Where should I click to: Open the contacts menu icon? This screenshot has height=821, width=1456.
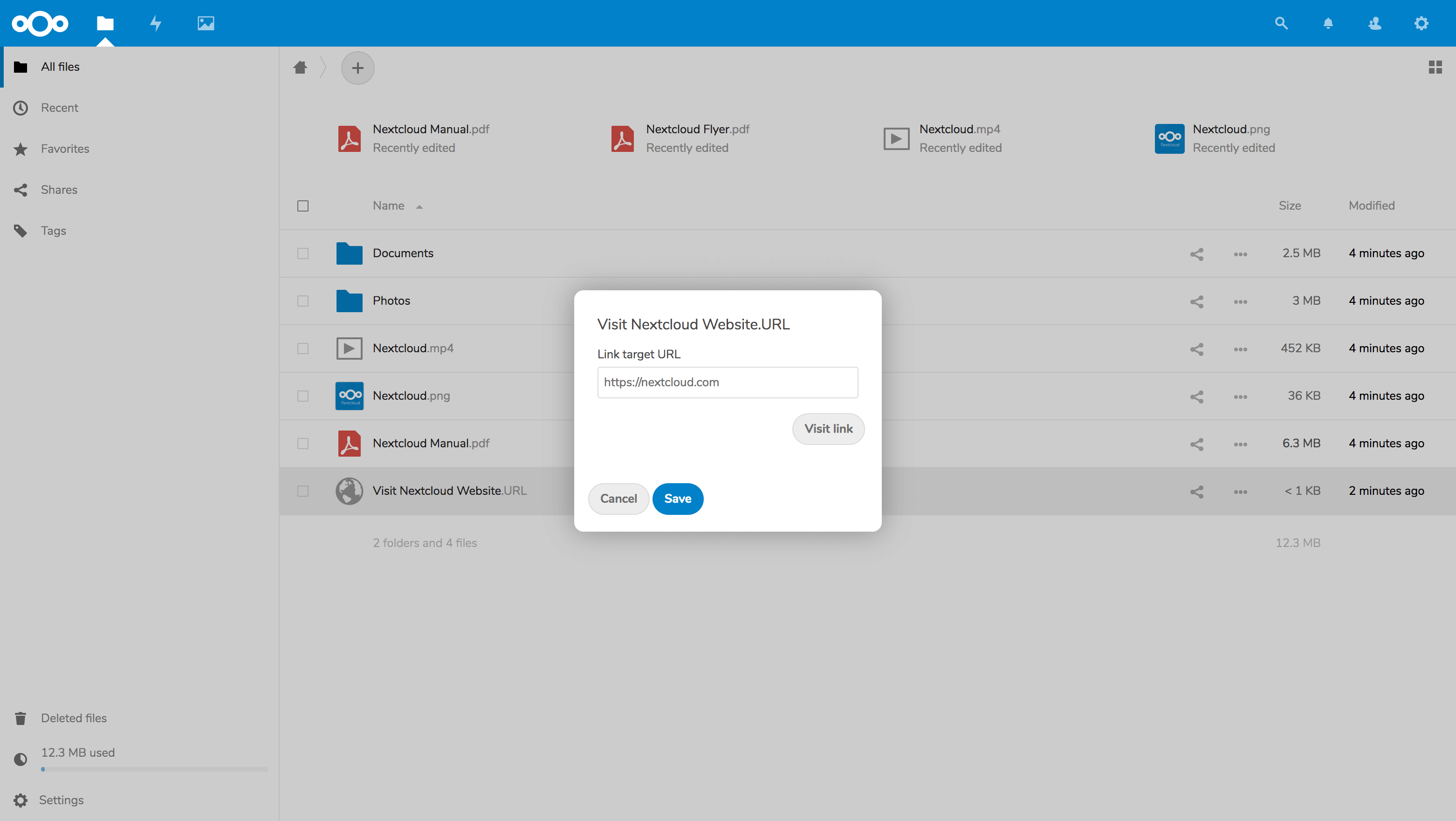click(x=1374, y=23)
